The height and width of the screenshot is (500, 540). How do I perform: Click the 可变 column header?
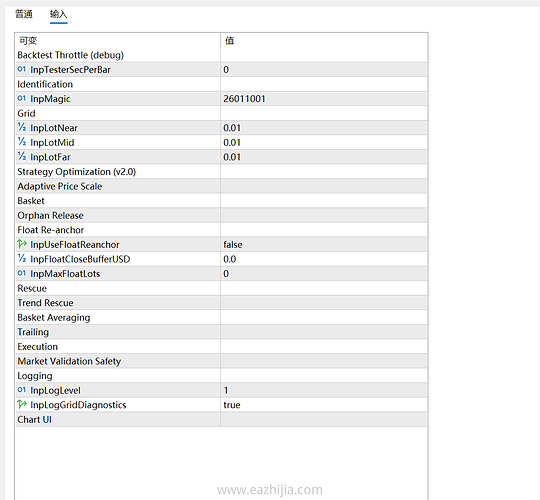117,41
